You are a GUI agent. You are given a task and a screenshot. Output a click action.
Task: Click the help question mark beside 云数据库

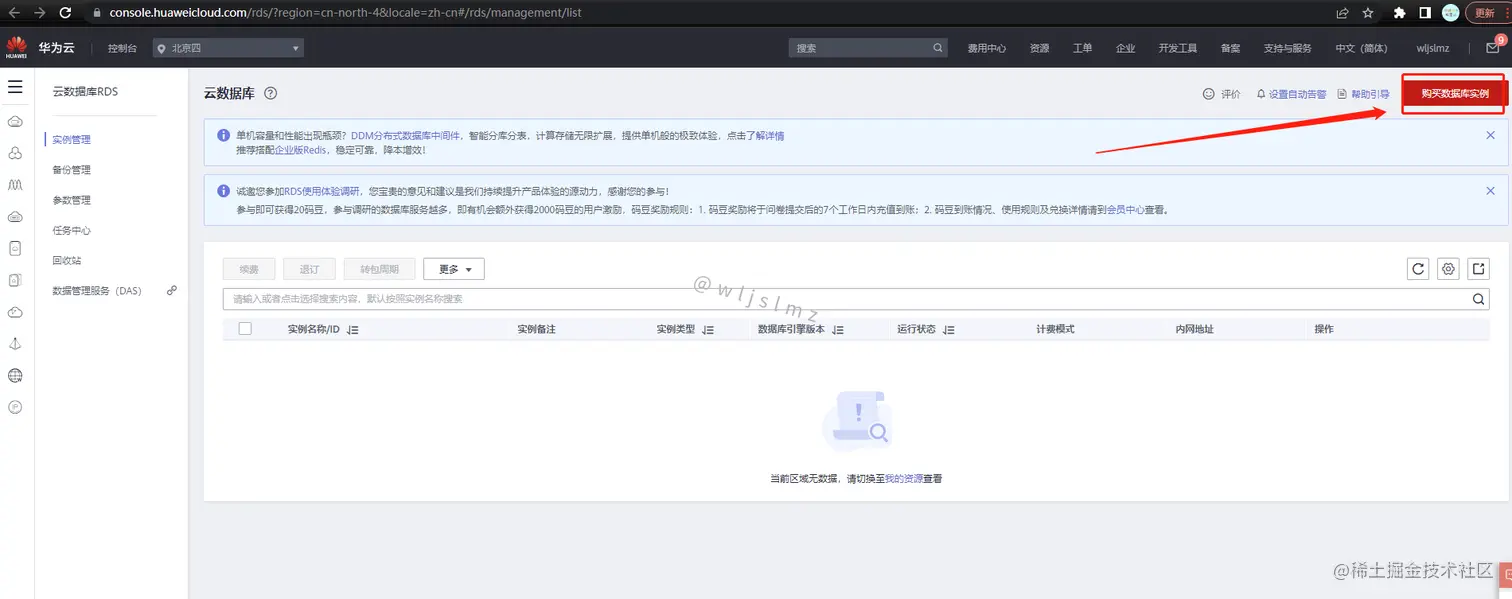(x=270, y=93)
